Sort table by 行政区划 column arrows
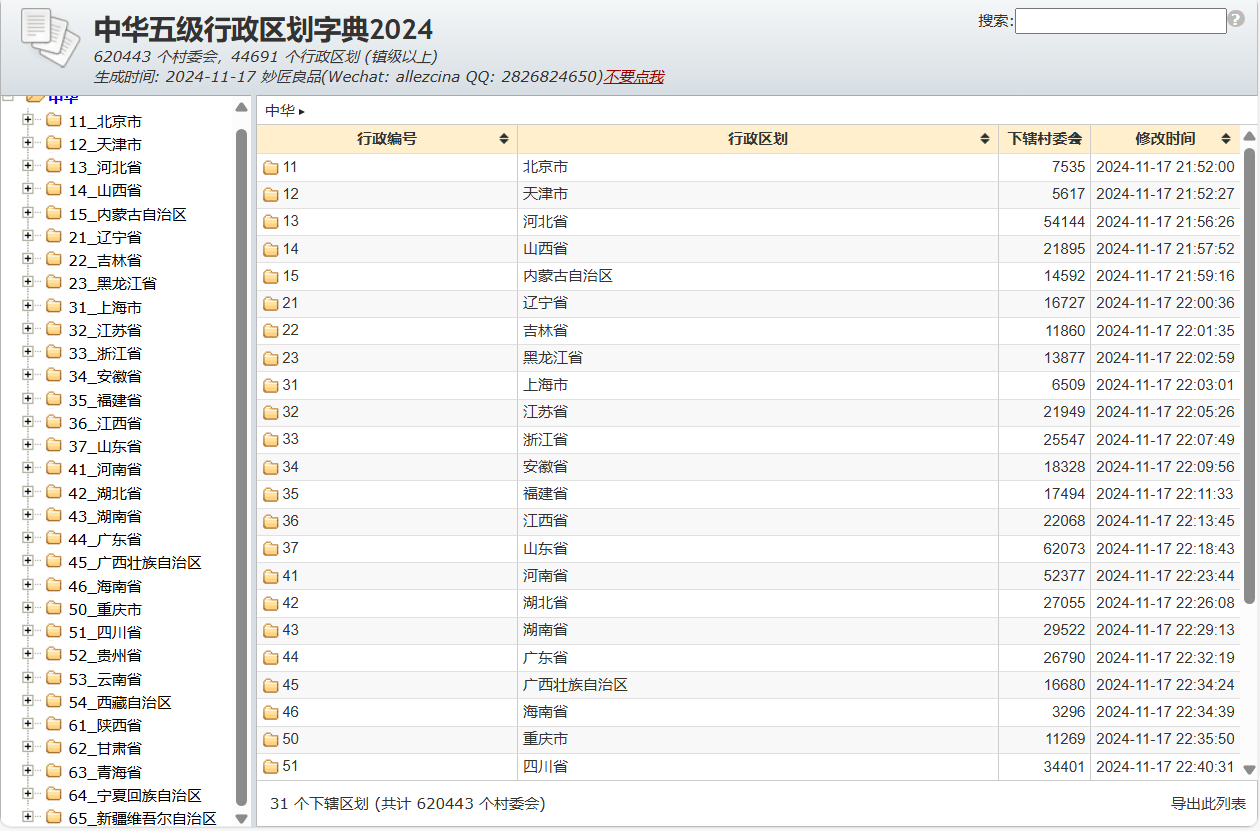This screenshot has height=831, width=1260. pos(984,139)
